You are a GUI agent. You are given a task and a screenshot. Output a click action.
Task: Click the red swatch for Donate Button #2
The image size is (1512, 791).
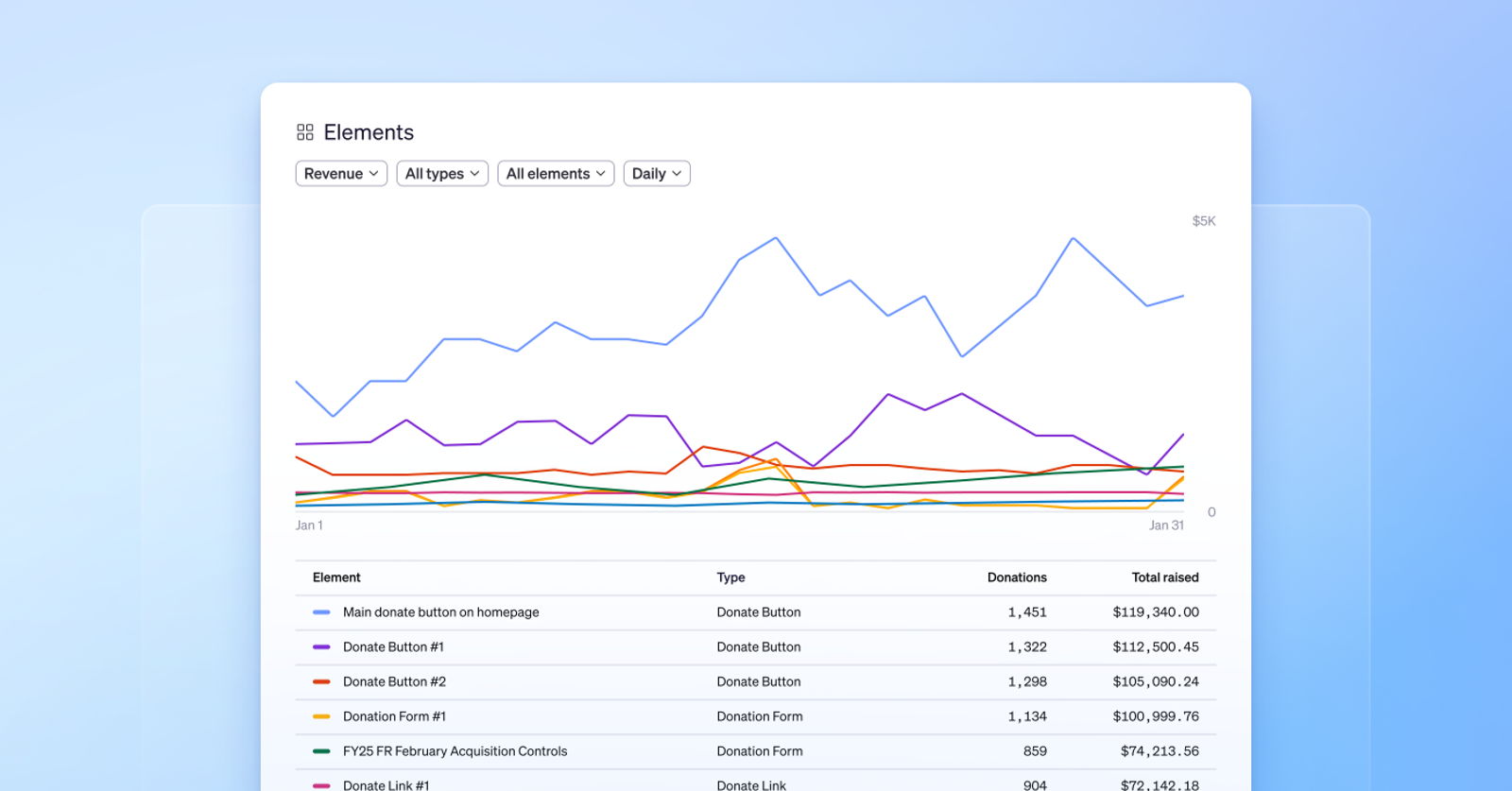(x=321, y=681)
